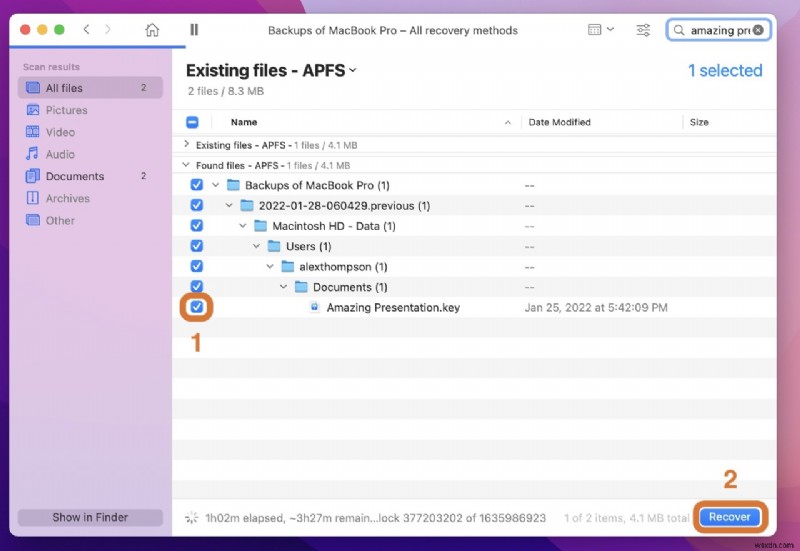This screenshot has width=800, height=551.
Task: Select Video category
Action: (60, 132)
